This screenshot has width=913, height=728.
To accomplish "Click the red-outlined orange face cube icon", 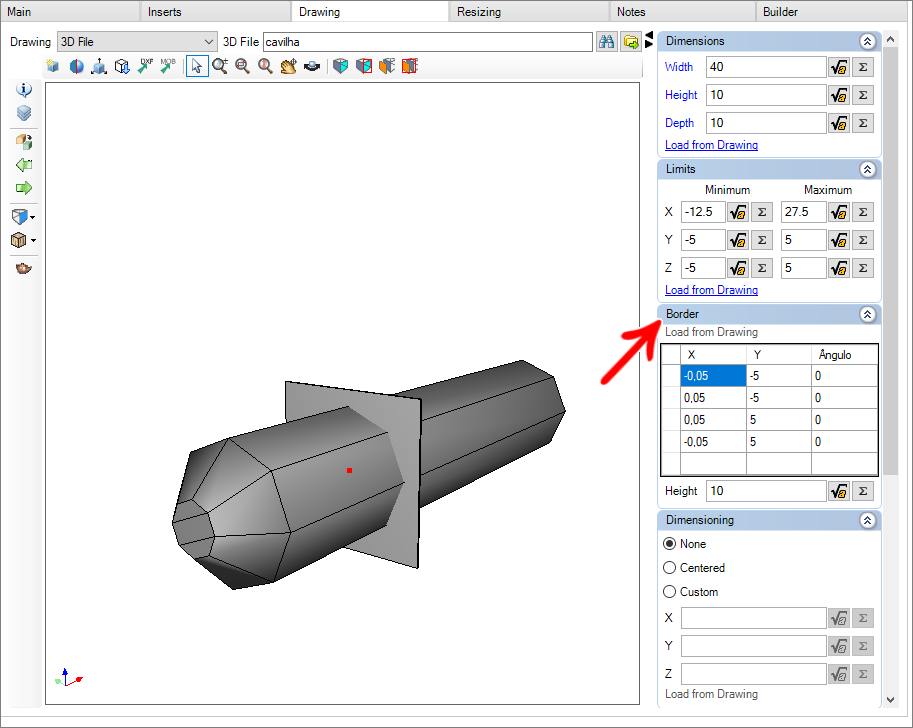I will point(410,66).
